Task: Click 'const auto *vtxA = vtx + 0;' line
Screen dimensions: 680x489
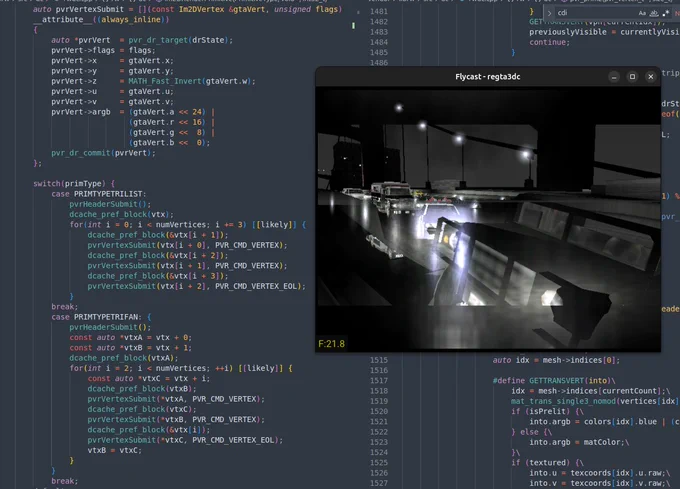Action: coord(131,337)
